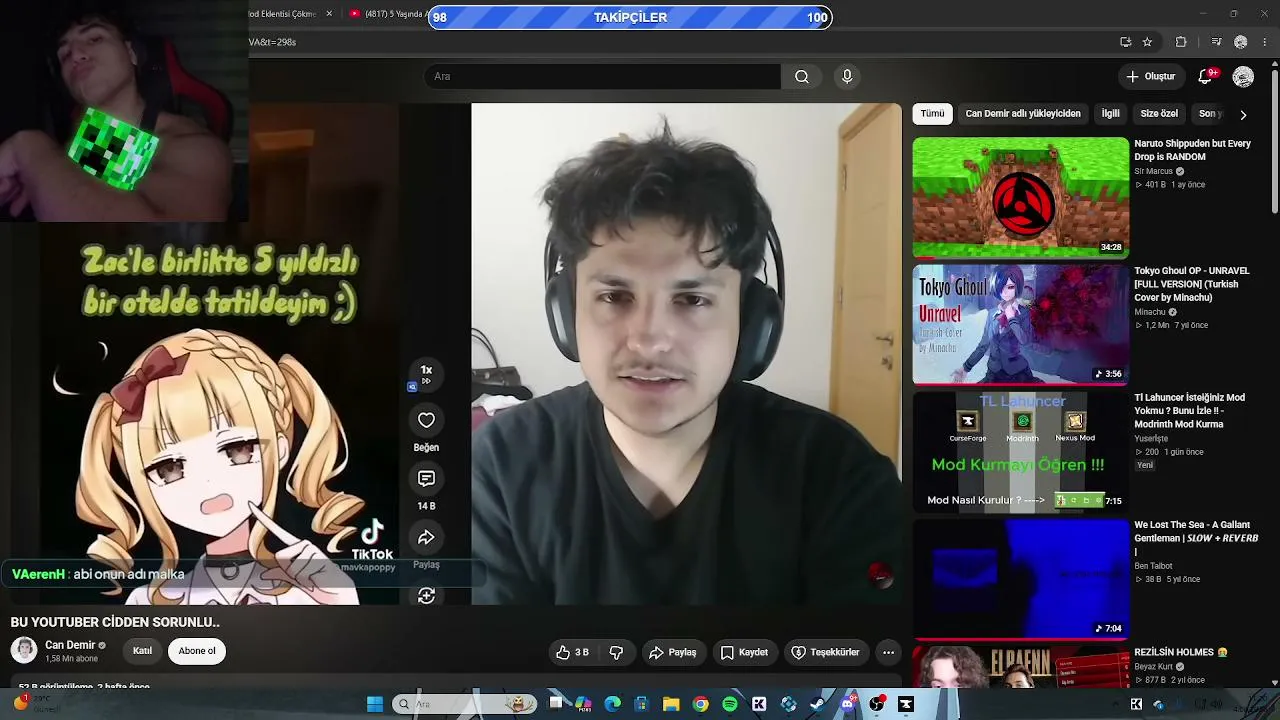Open the browser extensions puzzle icon
Screen dimensions: 1280x720
click(1181, 42)
